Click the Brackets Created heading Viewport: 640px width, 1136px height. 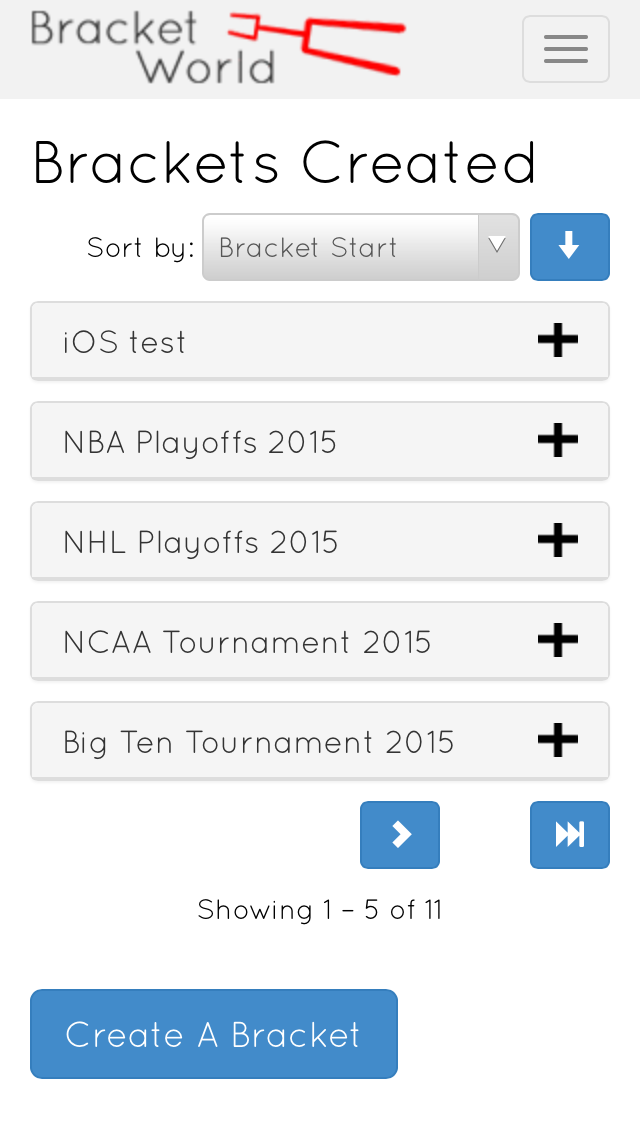285,163
